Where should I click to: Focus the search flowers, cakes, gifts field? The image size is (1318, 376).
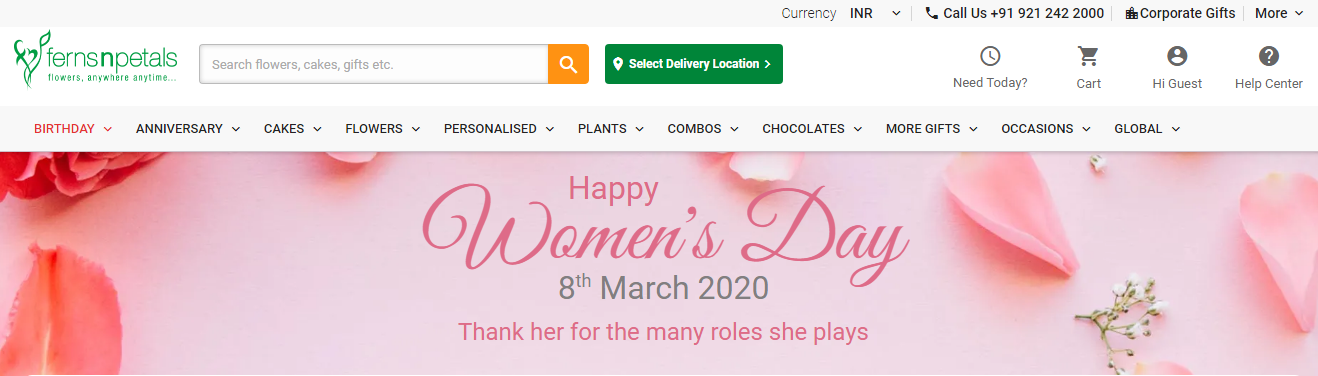pos(374,64)
